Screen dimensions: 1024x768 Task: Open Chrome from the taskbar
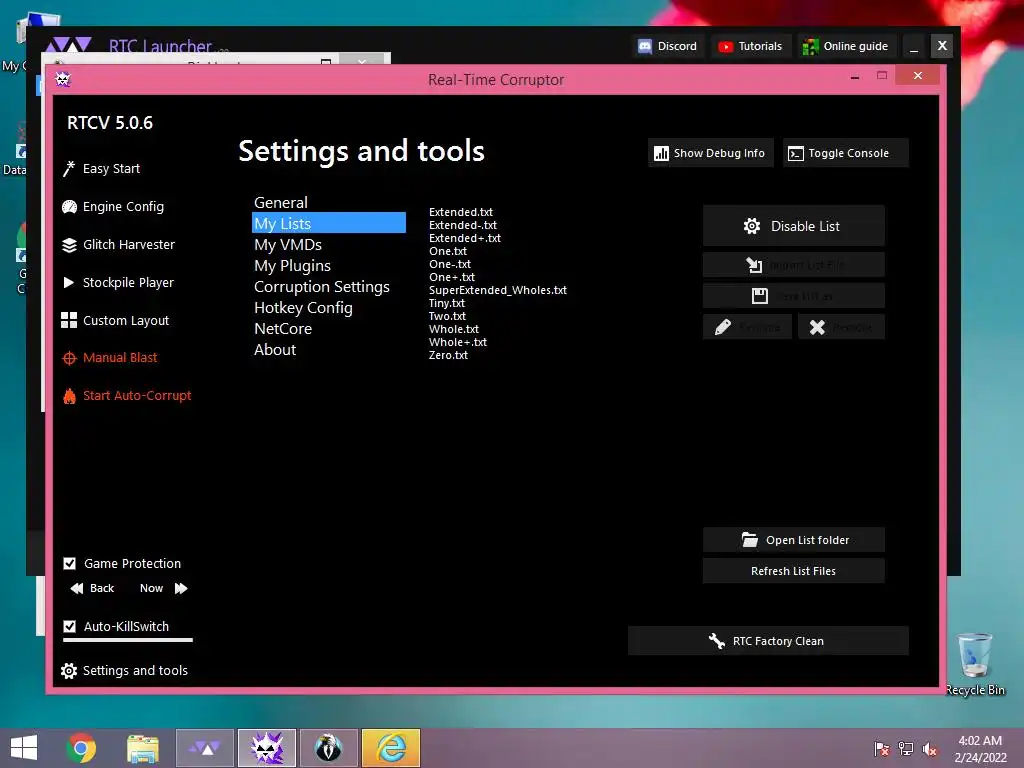point(81,748)
